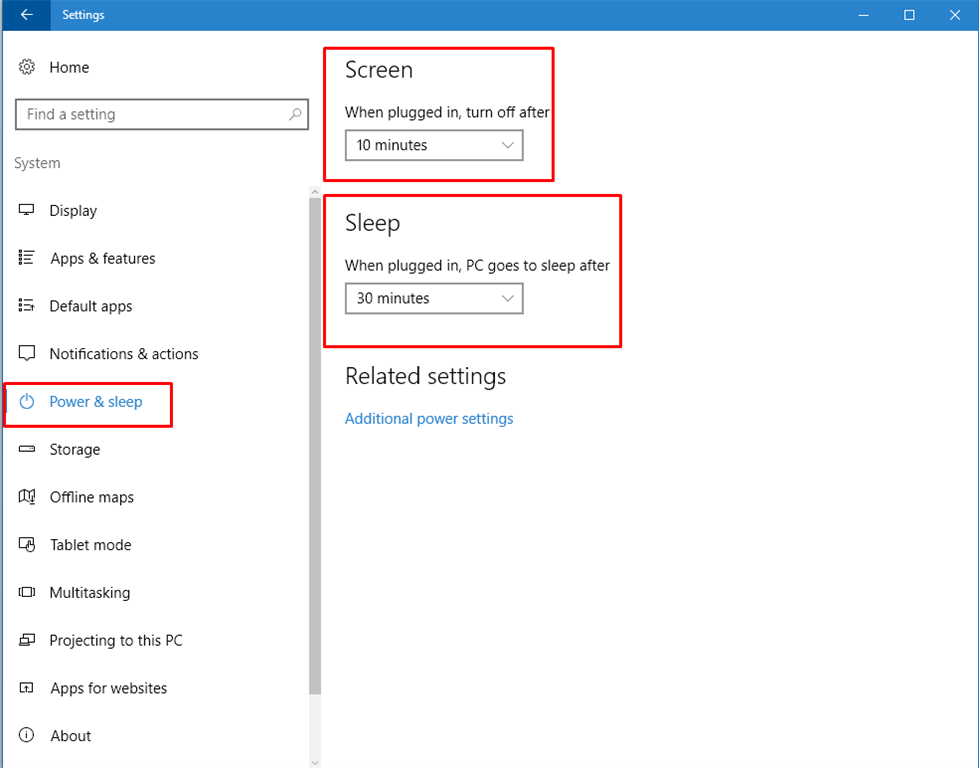
Task: Click the Offline maps icon
Action: (26, 496)
